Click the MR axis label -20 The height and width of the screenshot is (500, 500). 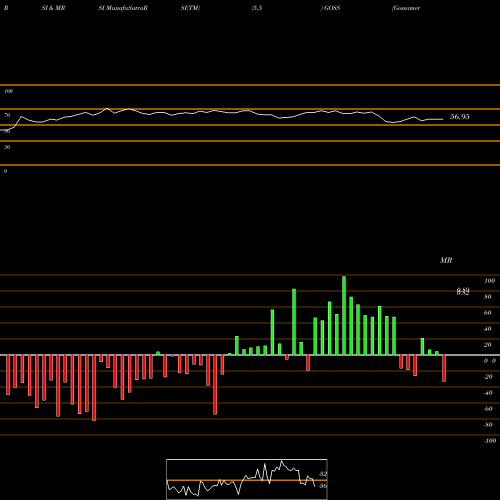[x=488, y=377]
